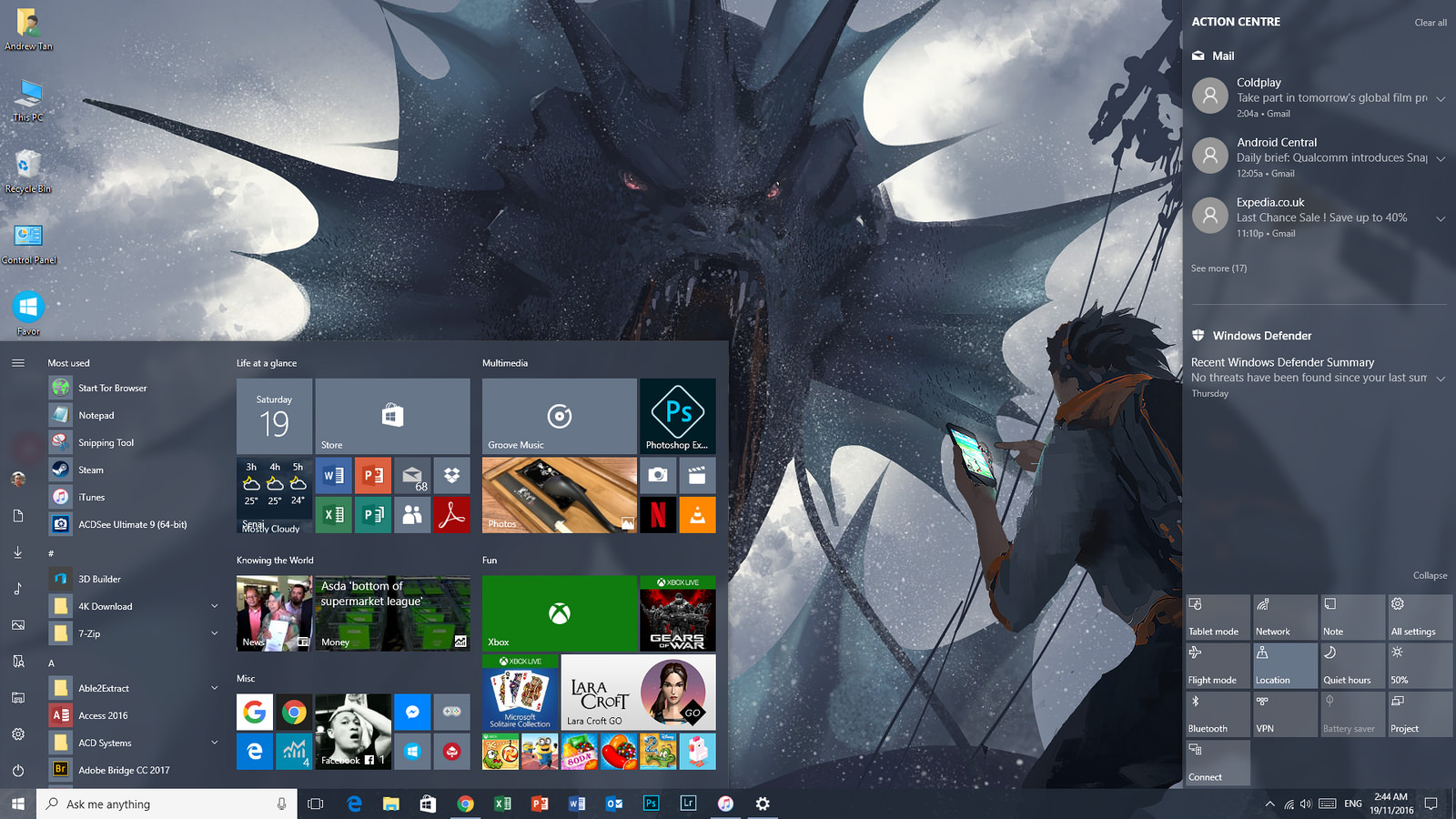Toggle Location quick action
This screenshot has width=1456, height=819.
click(x=1286, y=666)
